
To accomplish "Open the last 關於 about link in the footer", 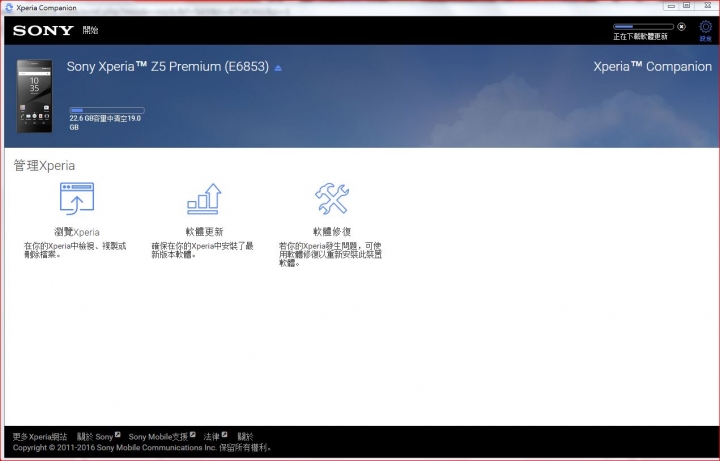I will click(245, 437).
